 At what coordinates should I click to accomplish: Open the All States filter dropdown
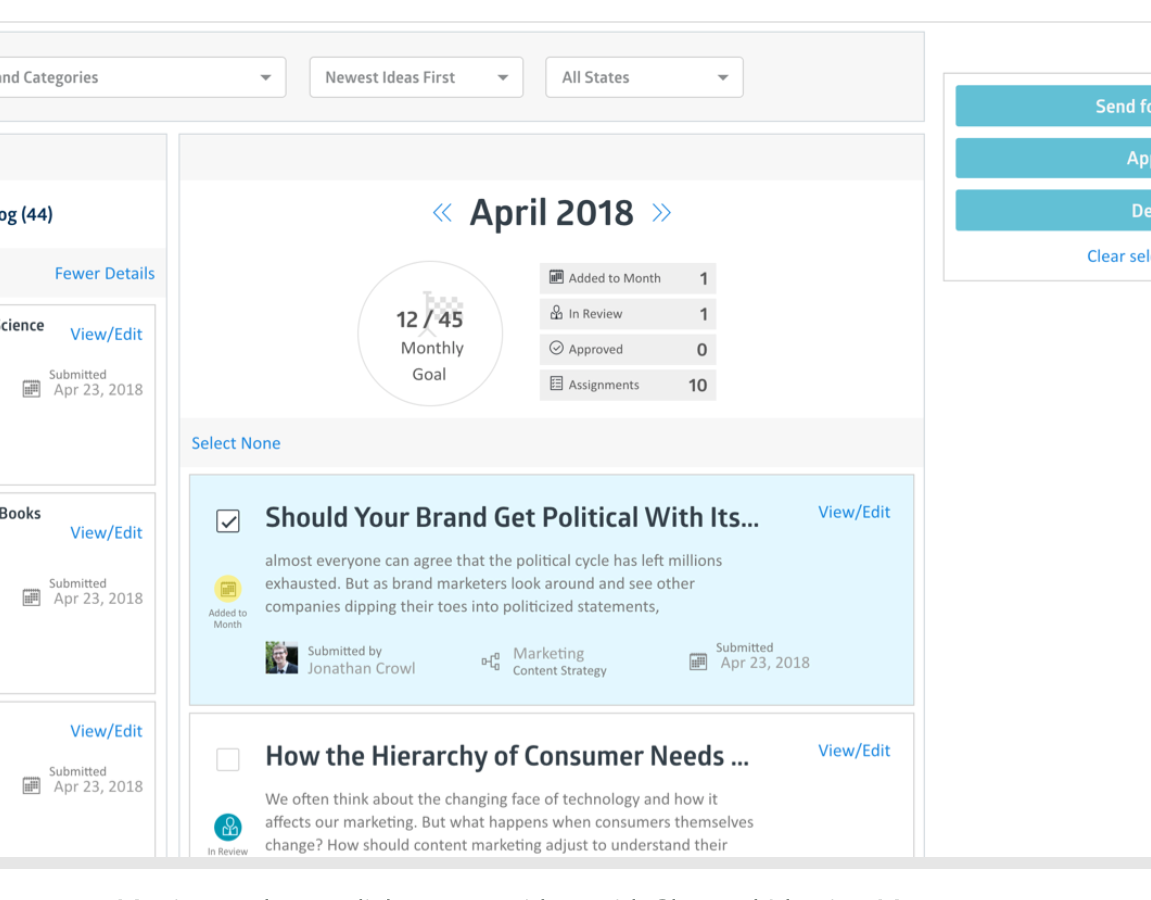[x=645, y=77]
